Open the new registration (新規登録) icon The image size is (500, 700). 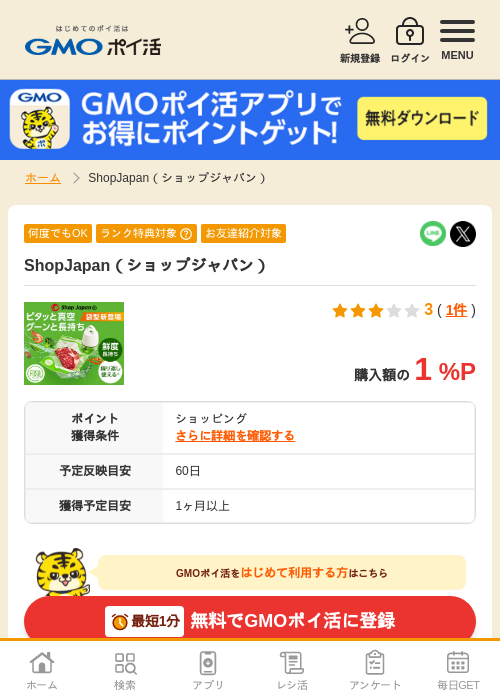click(360, 40)
